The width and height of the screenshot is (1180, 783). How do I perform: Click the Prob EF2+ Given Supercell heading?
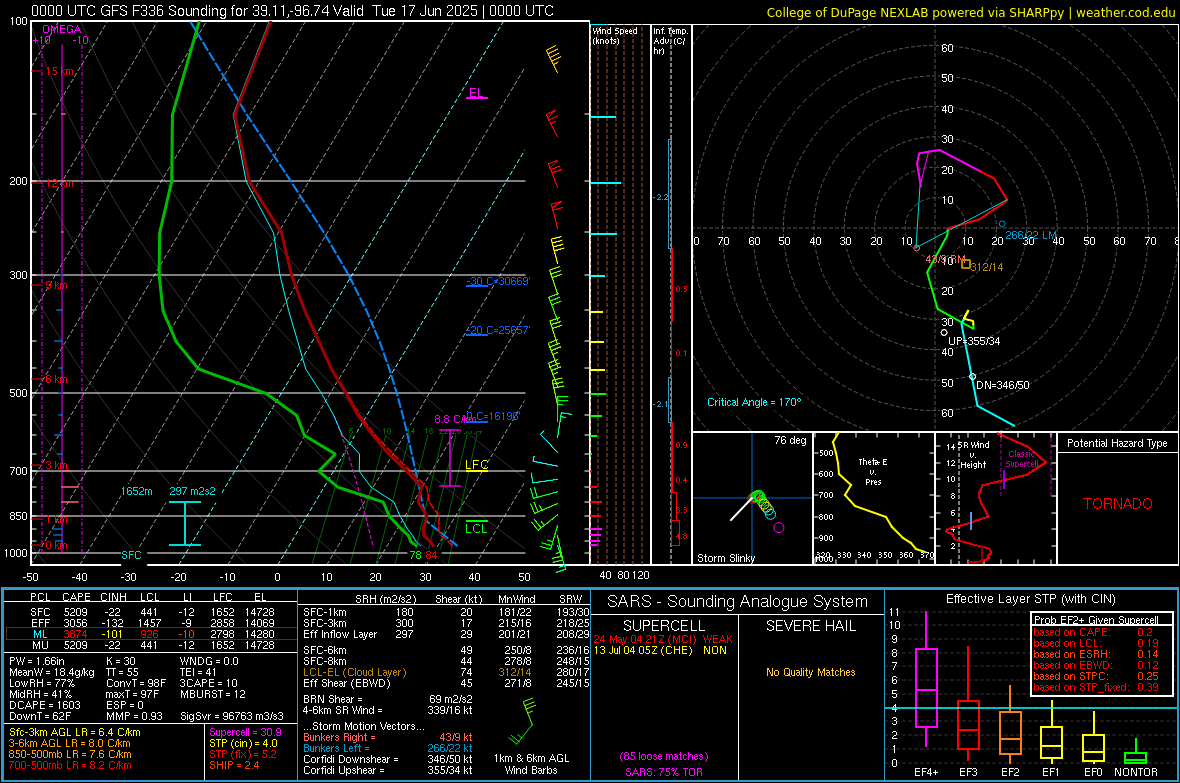pyautogui.click(x=1096, y=620)
